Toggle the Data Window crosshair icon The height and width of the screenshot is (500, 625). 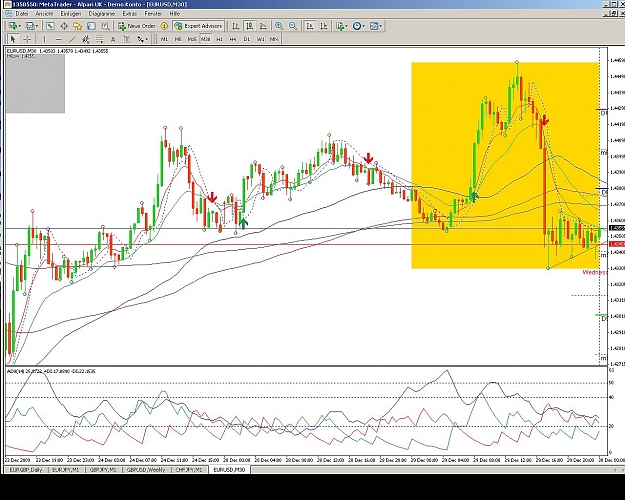(x=64, y=26)
